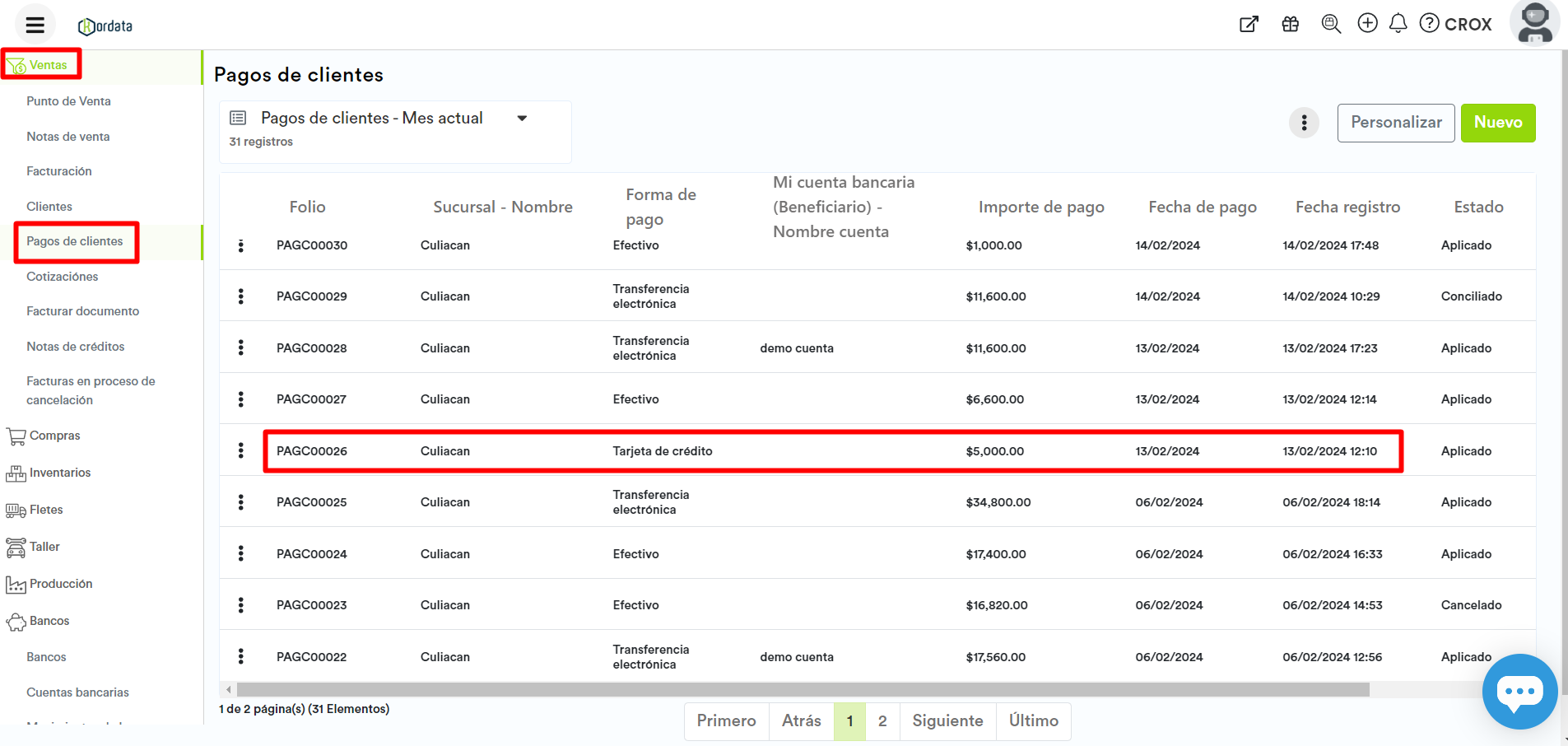Select Facturación in the sidebar
This screenshot has width=1568, height=746.
tap(58, 171)
